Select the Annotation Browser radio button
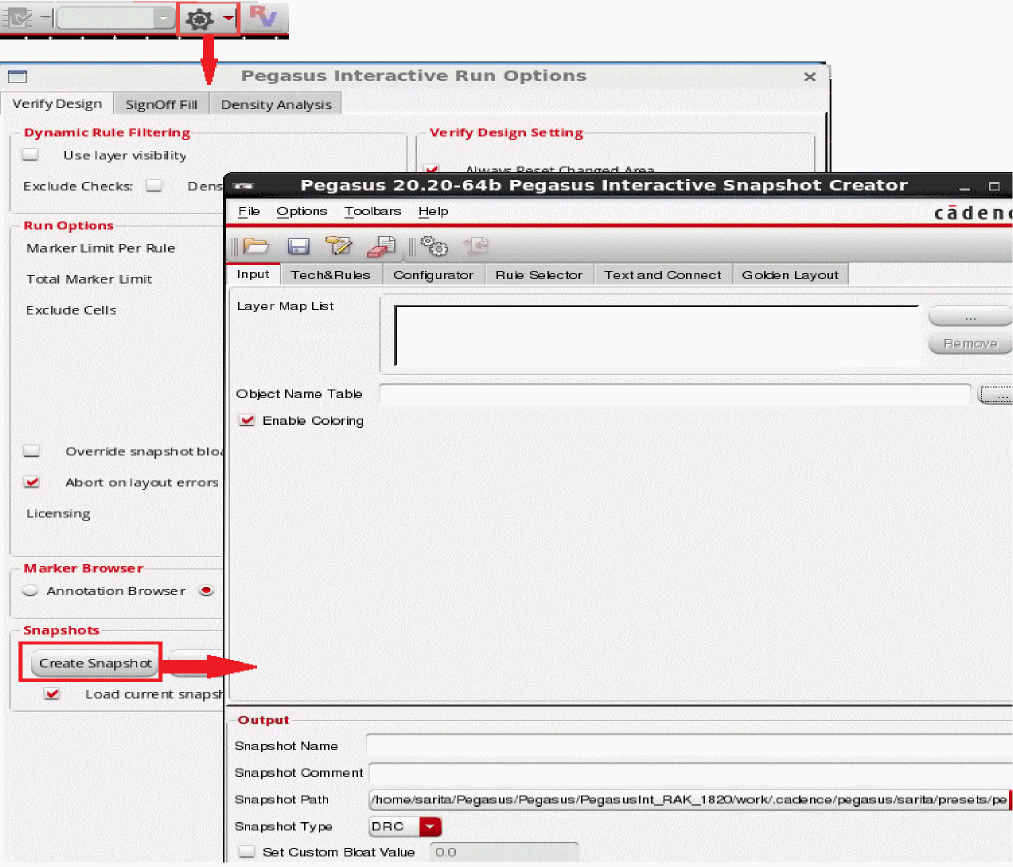This screenshot has width=1013, height=867. (x=31, y=591)
